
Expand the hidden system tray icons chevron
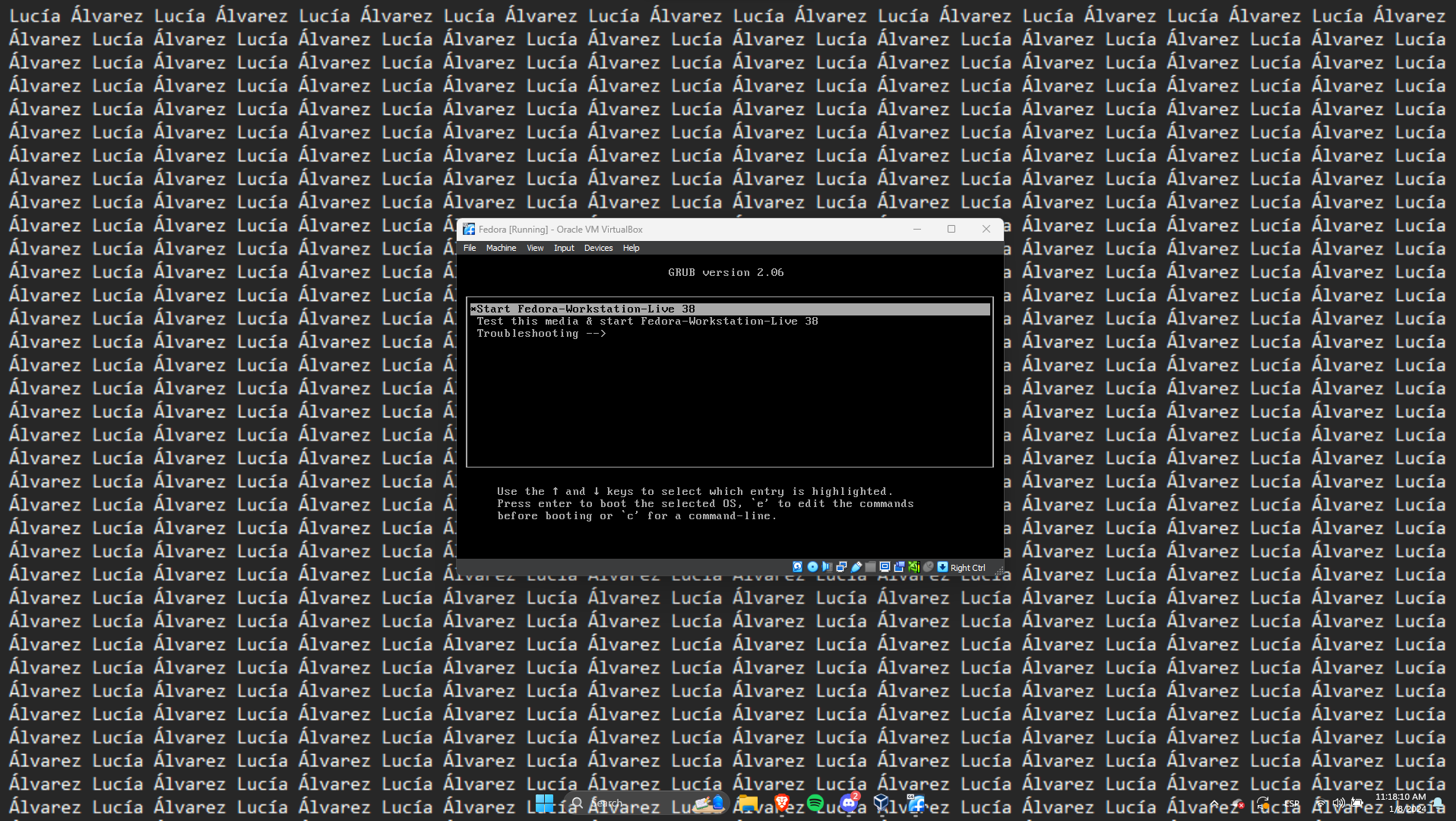(x=1214, y=804)
